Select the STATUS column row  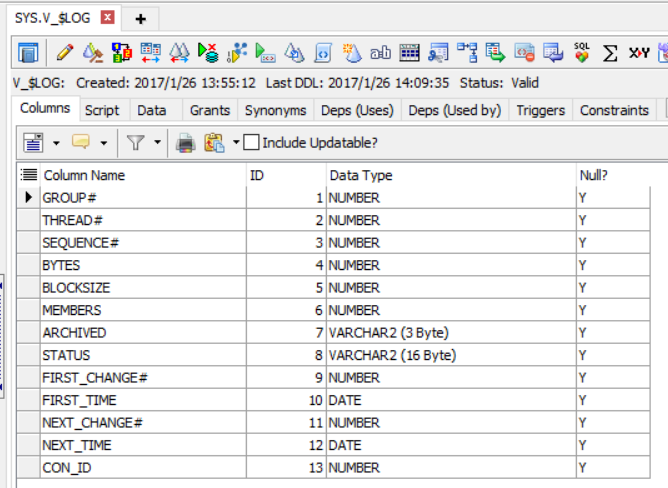click(333, 355)
